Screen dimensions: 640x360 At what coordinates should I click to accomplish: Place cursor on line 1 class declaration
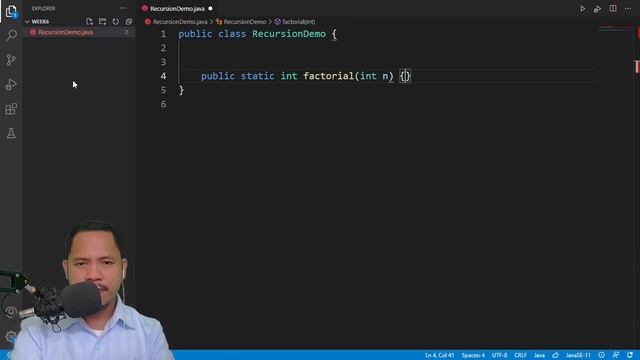click(x=258, y=34)
